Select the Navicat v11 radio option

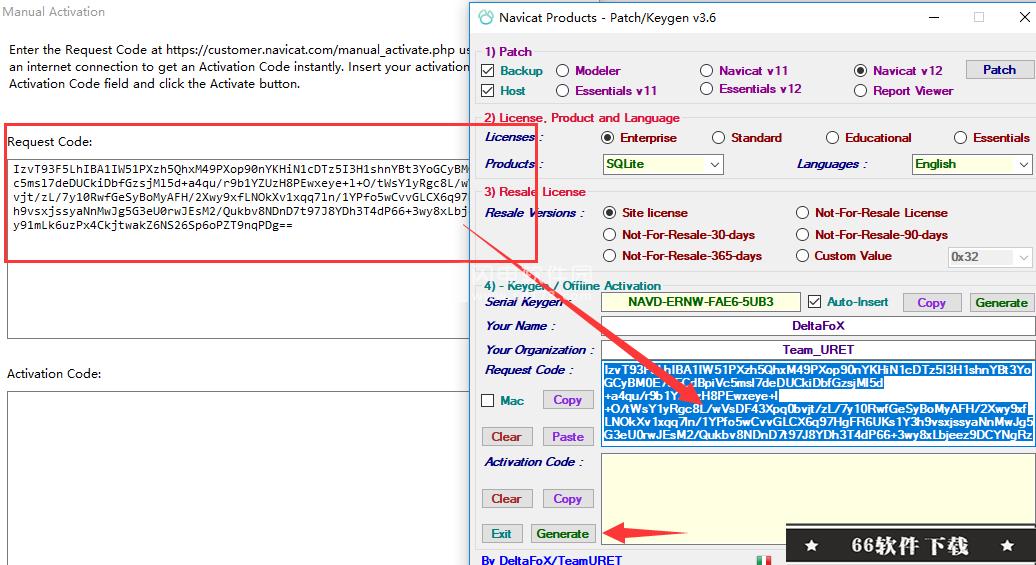pyautogui.click(x=706, y=71)
